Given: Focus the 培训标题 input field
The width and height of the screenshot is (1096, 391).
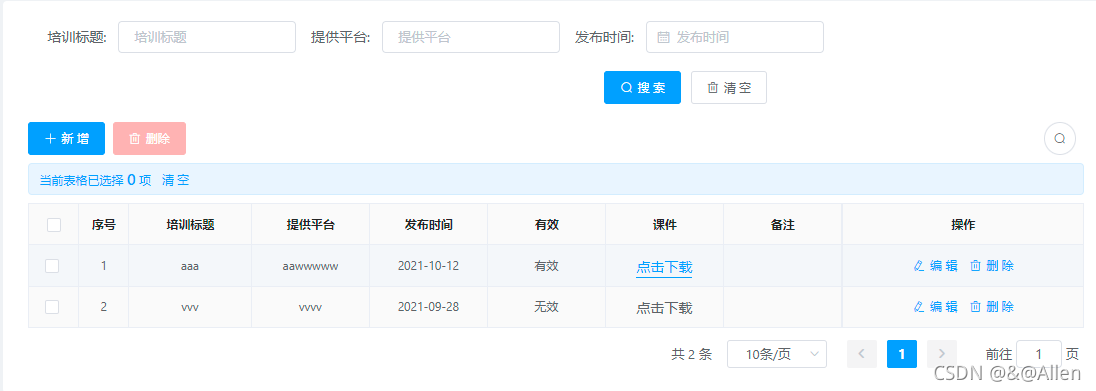Looking at the screenshot, I should click(x=207, y=37).
